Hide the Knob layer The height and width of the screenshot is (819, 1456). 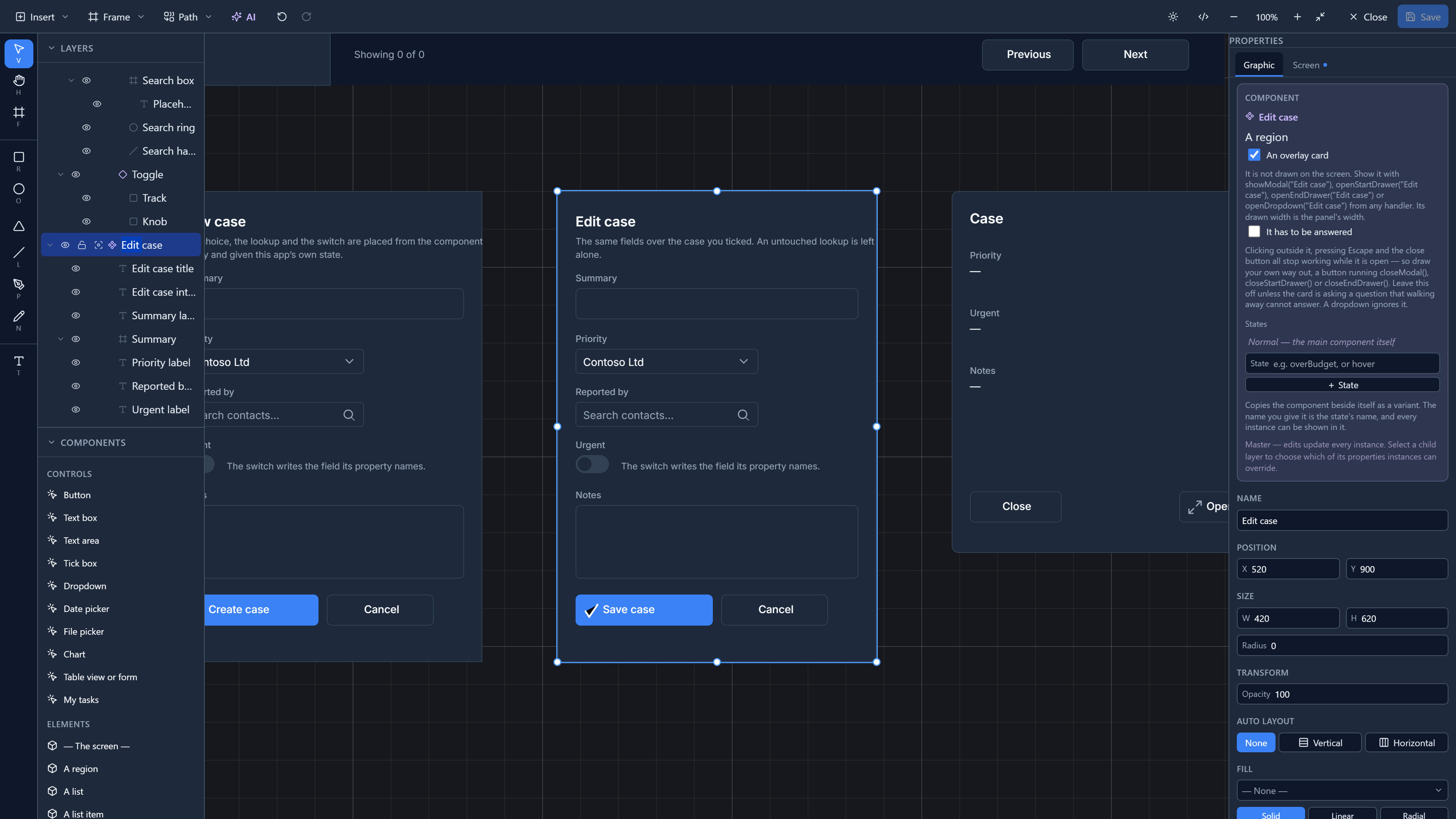click(x=86, y=221)
